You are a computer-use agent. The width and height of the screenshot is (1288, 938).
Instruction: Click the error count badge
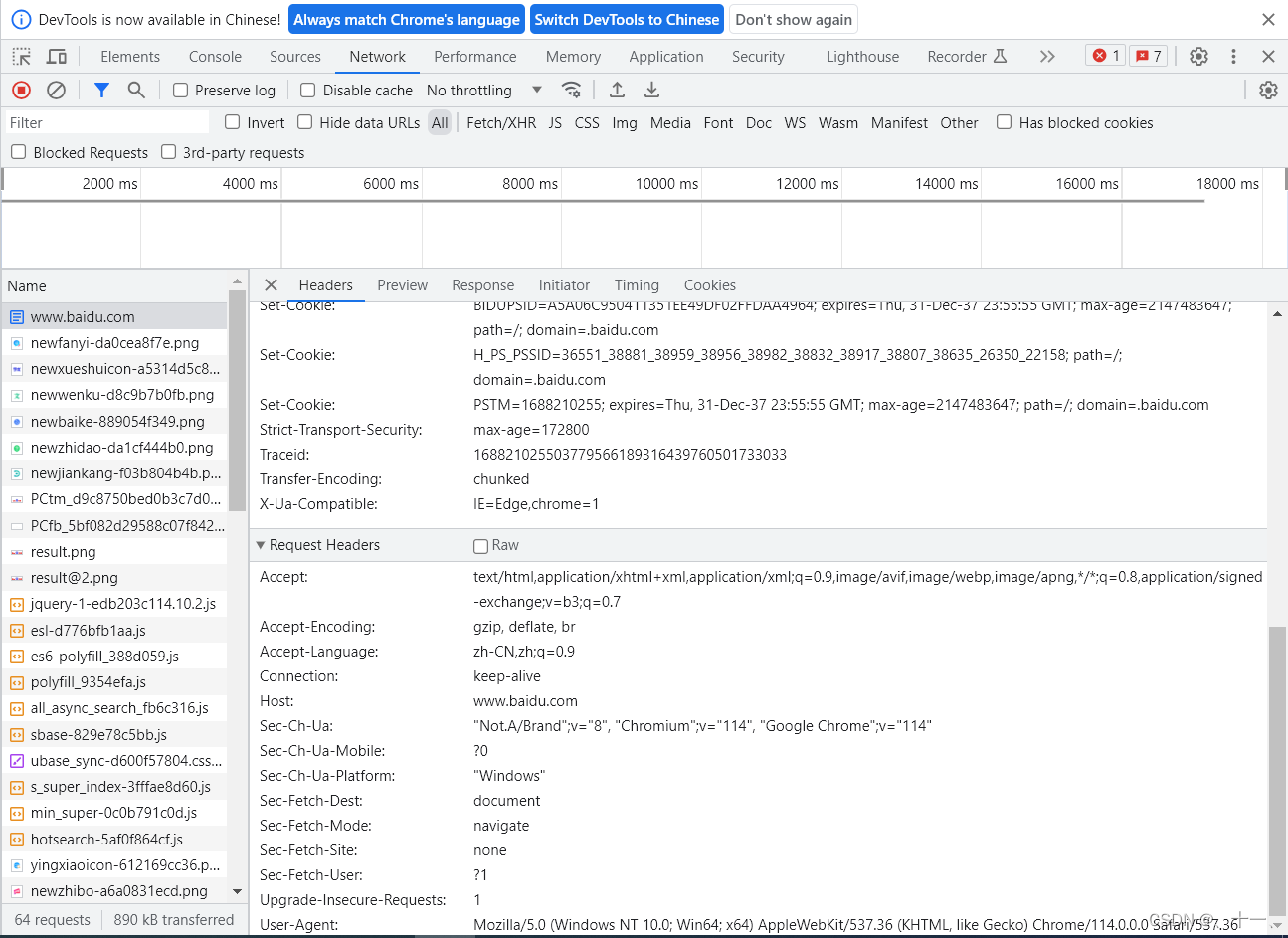pos(1105,56)
